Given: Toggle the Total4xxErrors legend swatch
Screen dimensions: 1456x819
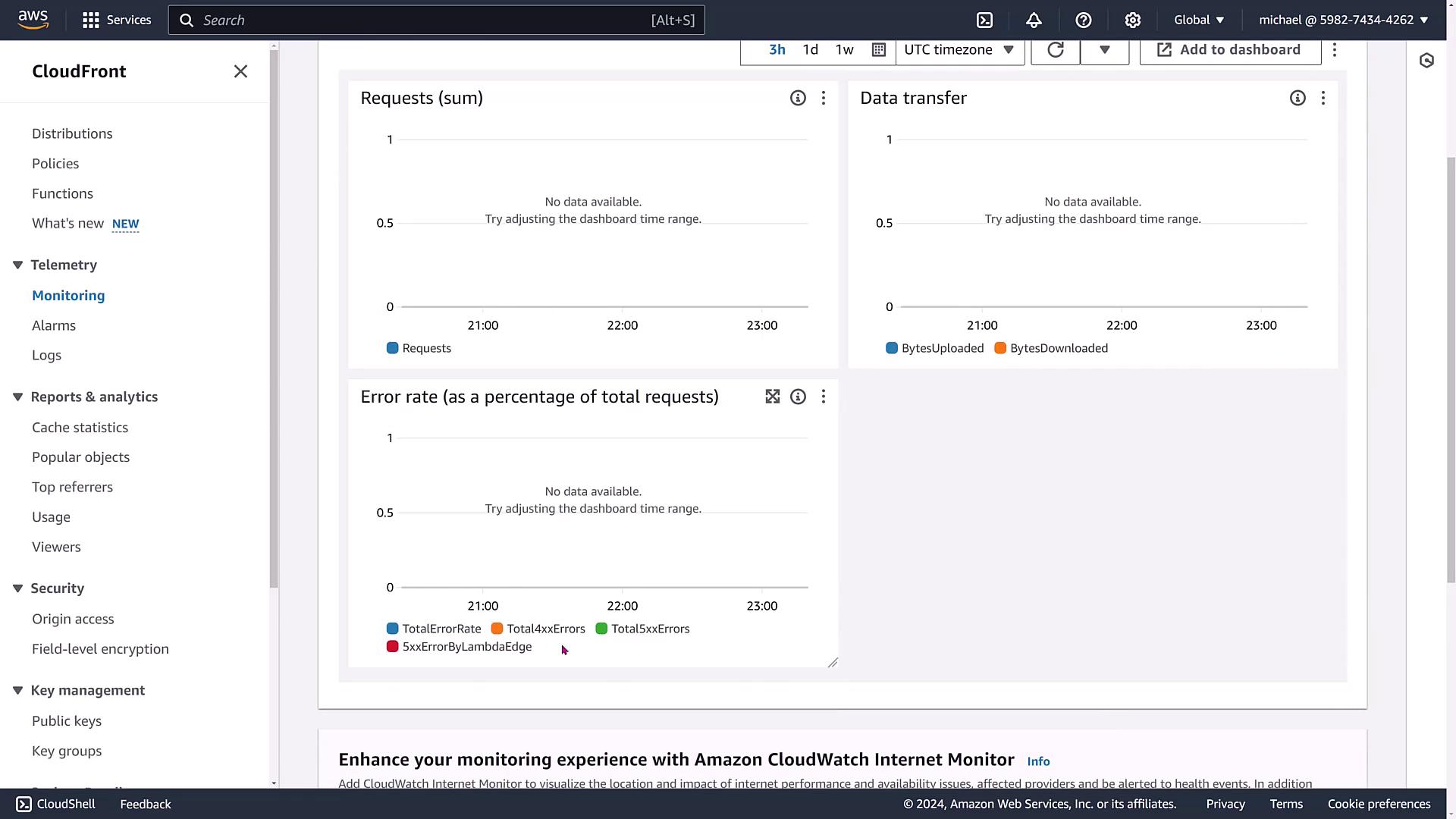Looking at the screenshot, I should coord(497,629).
